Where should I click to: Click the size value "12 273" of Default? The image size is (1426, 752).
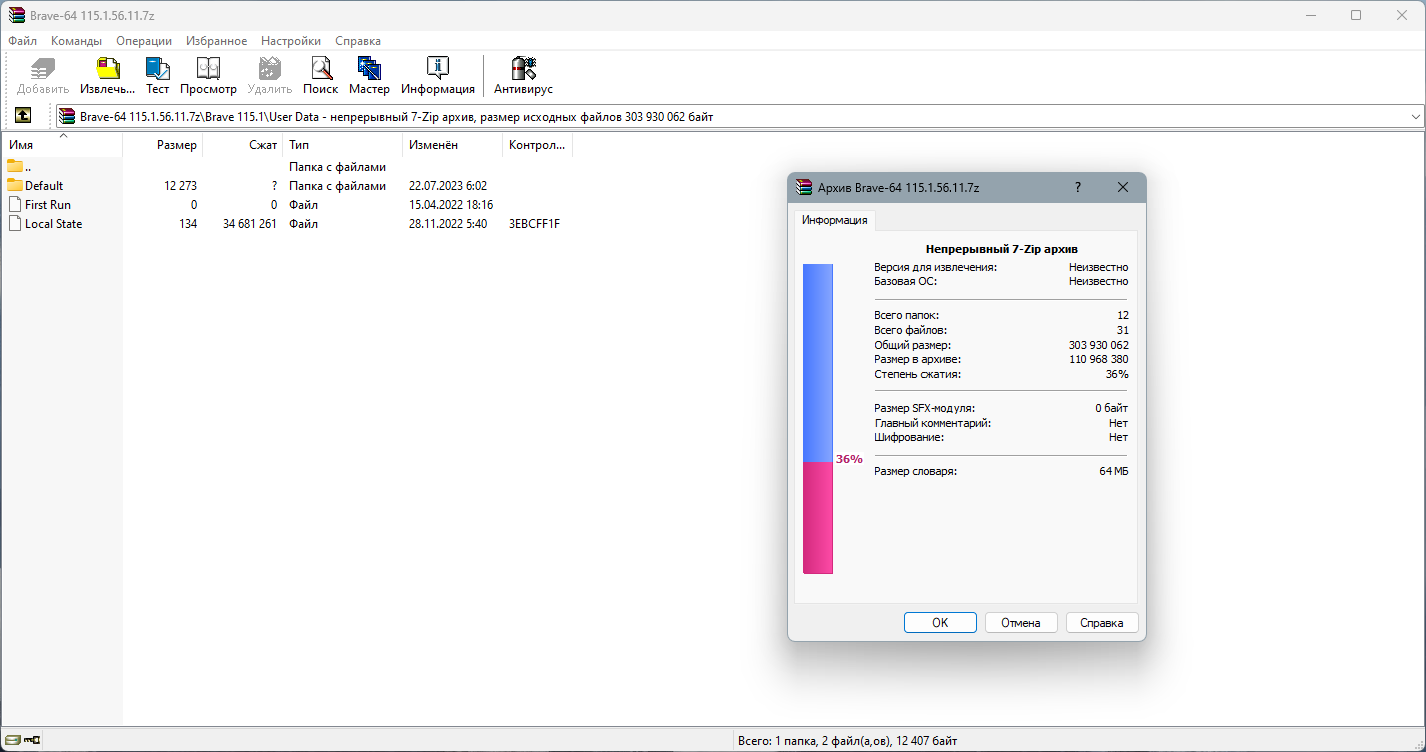180,186
